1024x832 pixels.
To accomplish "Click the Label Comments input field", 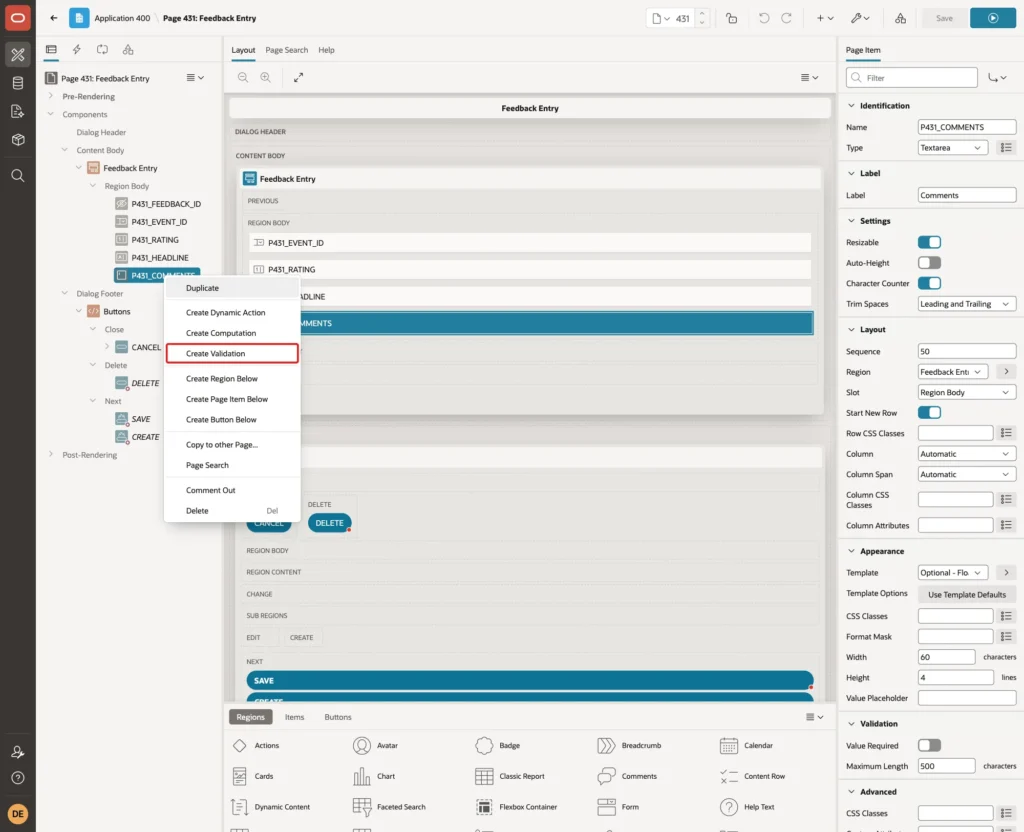I will [x=967, y=195].
